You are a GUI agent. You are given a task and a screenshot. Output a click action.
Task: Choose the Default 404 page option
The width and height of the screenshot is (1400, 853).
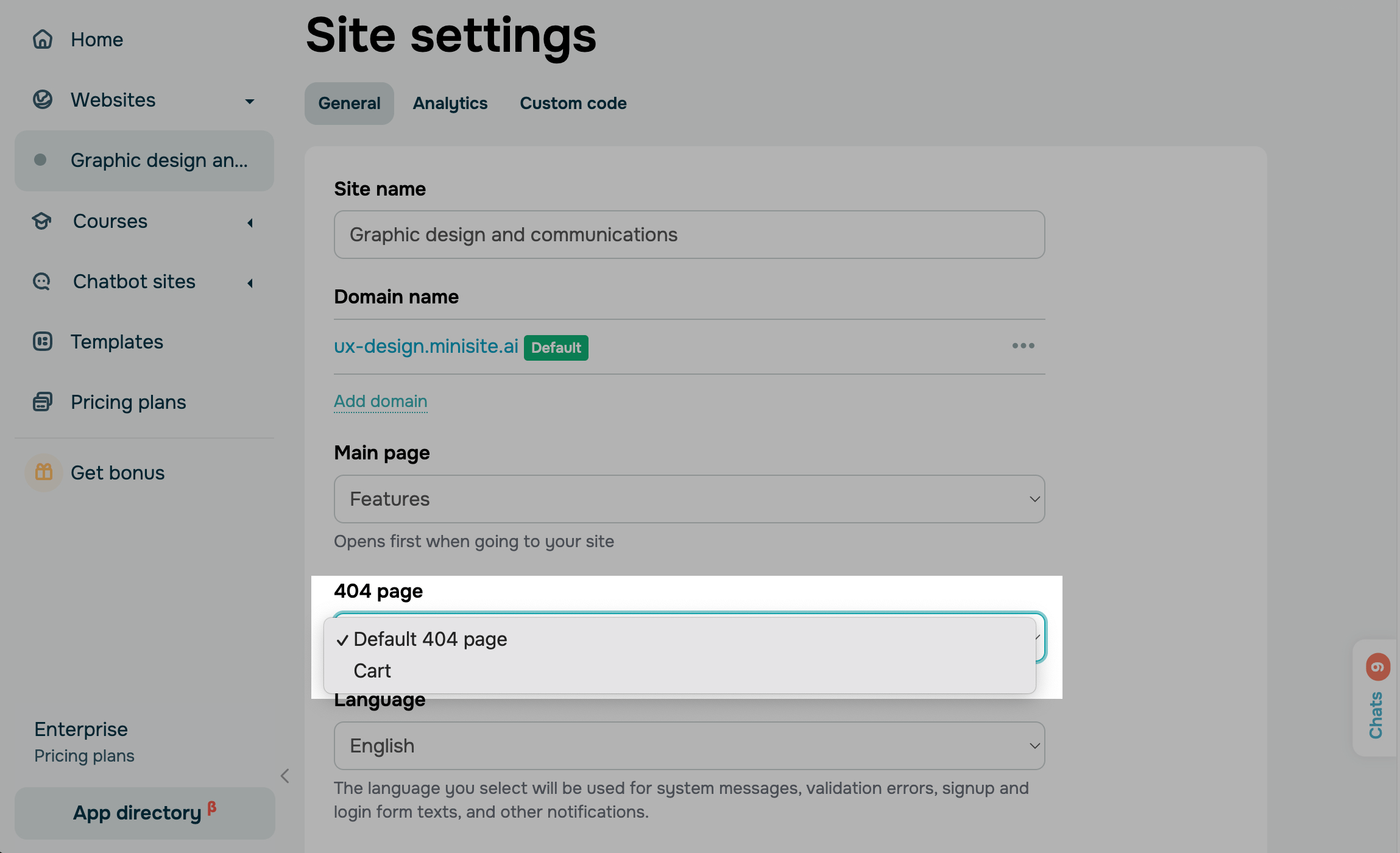(430, 639)
